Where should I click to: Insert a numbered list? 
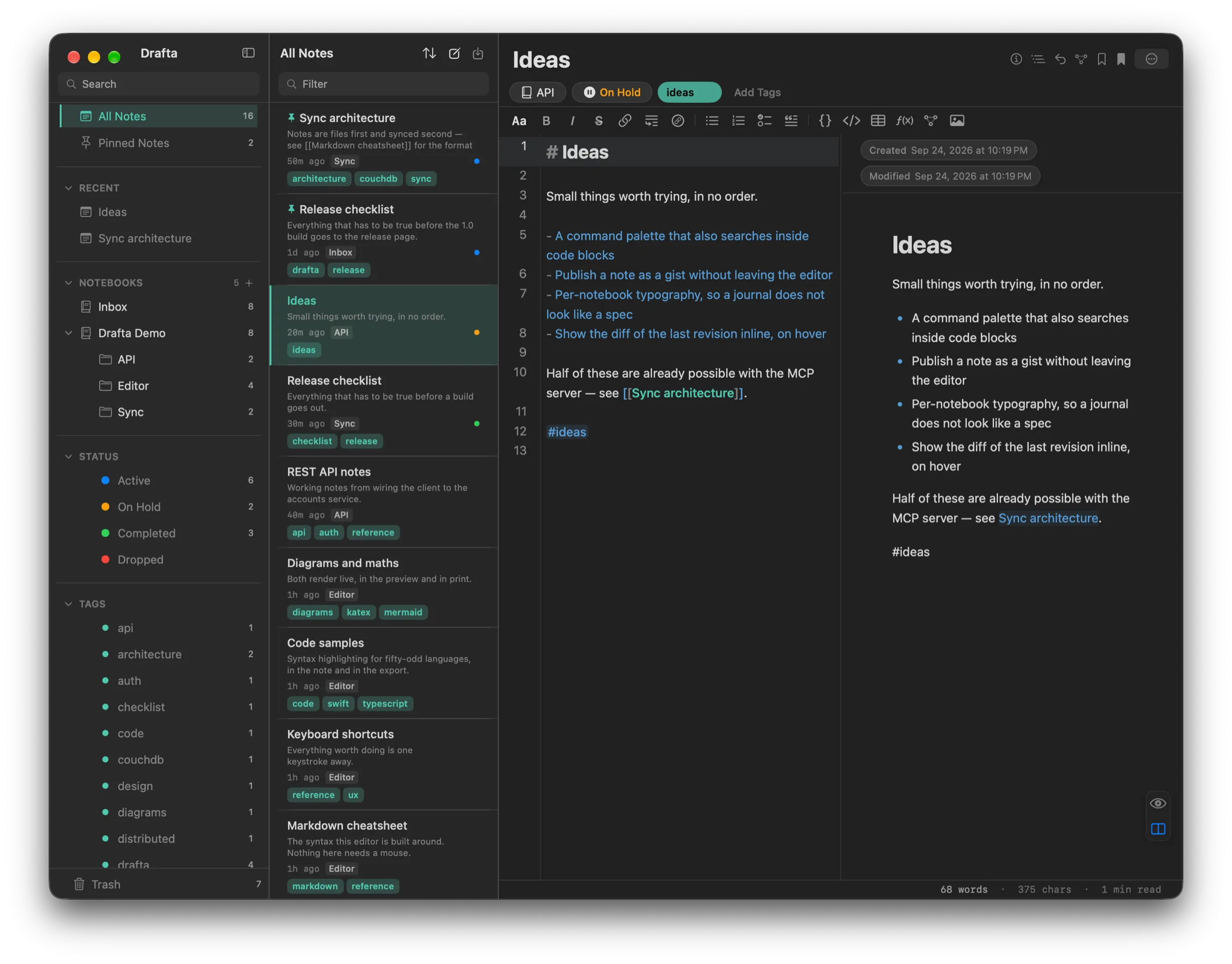tap(738, 121)
